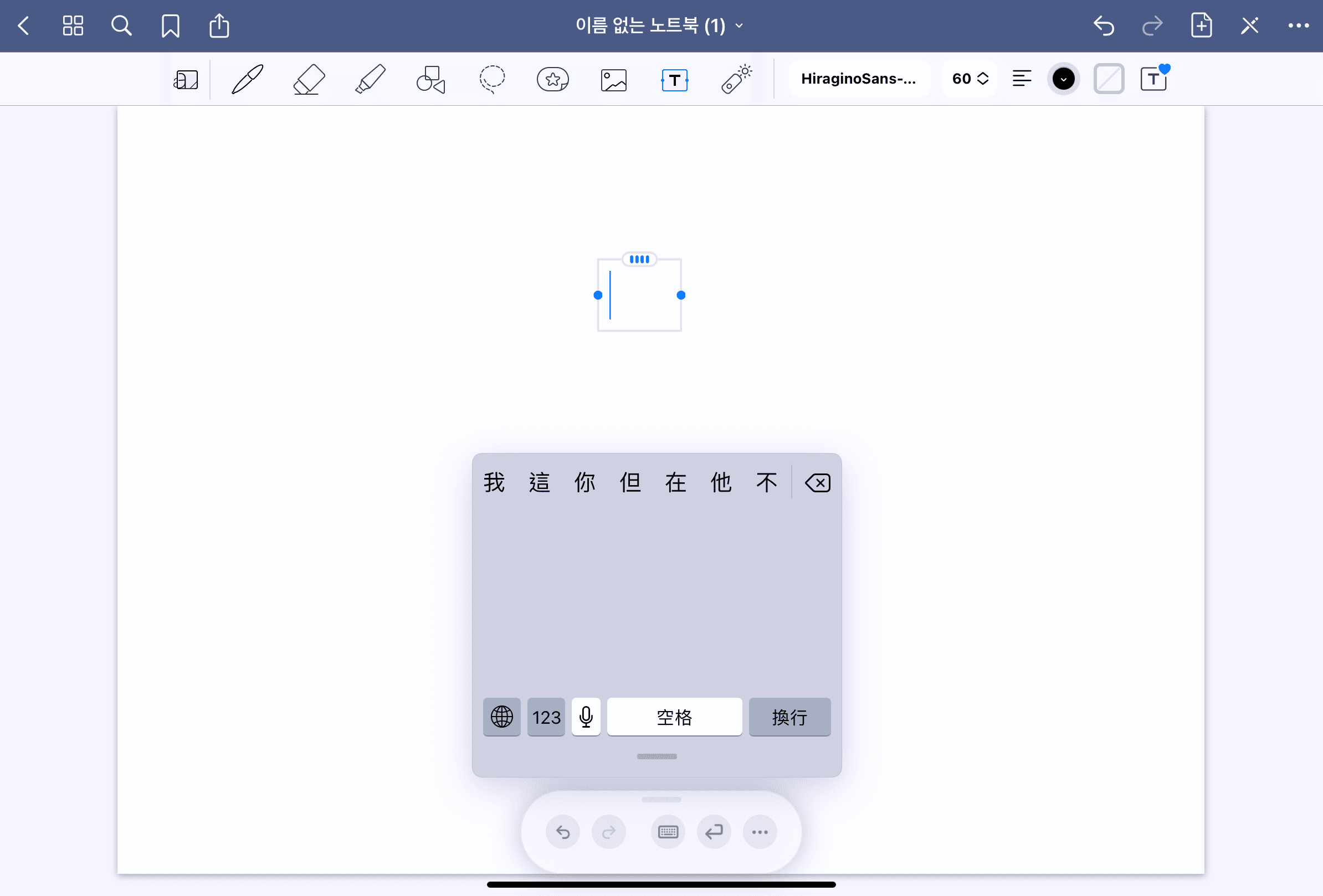Select the Laser pointer tool
The height and width of the screenshot is (896, 1323).
click(x=736, y=79)
